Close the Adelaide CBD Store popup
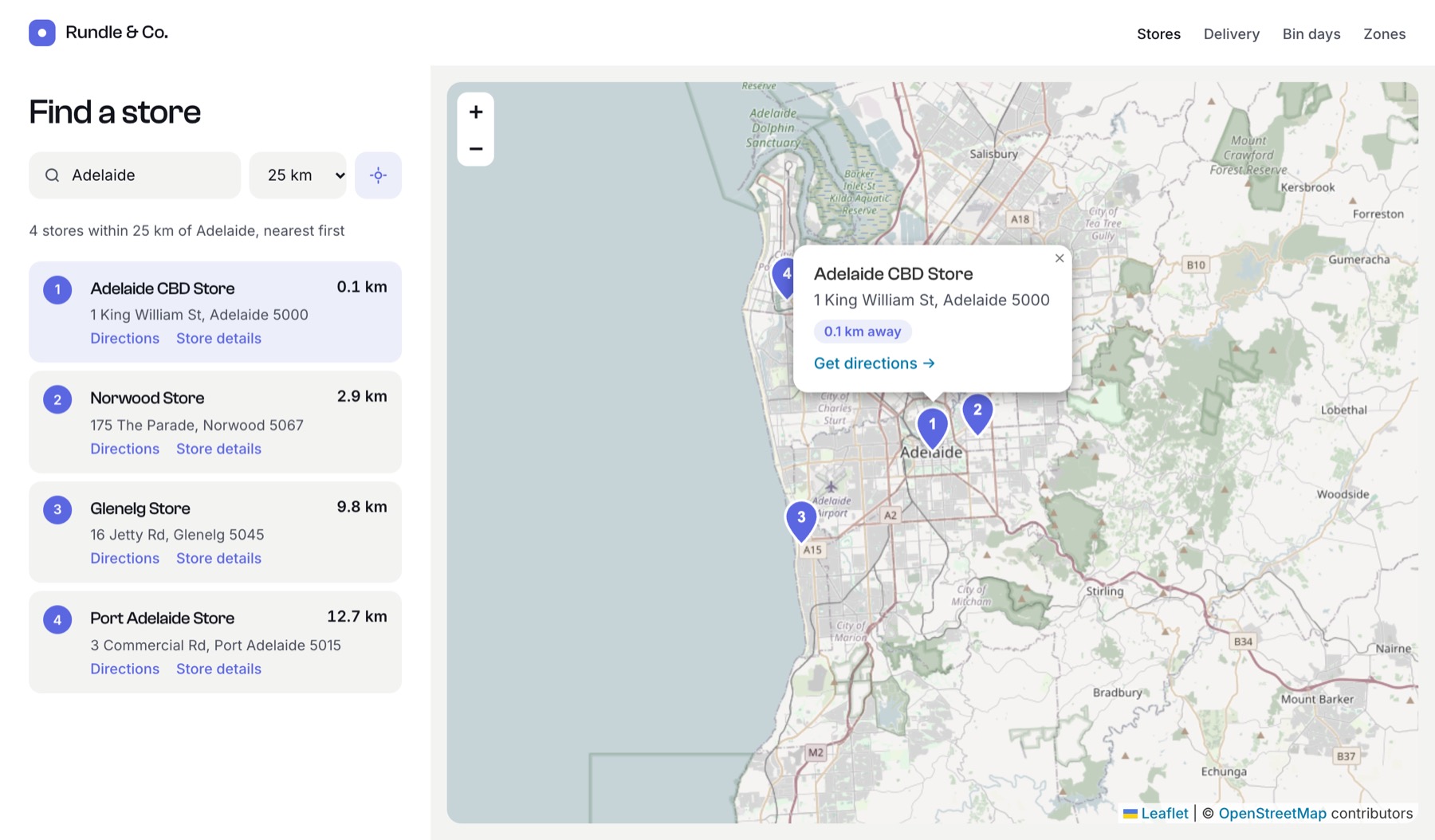 click(1060, 258)
